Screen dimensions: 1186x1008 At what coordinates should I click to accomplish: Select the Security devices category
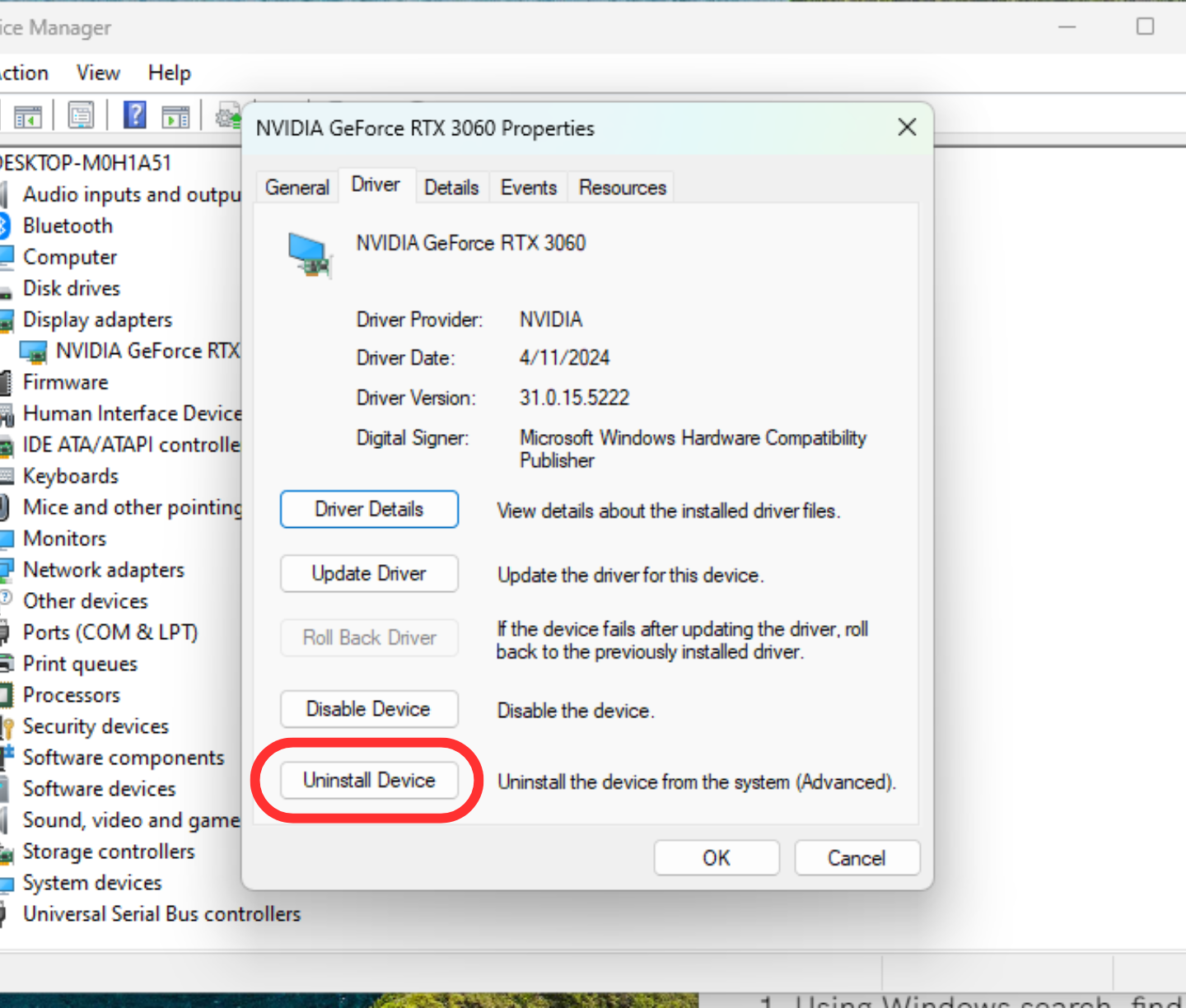[x=96, y=726]
